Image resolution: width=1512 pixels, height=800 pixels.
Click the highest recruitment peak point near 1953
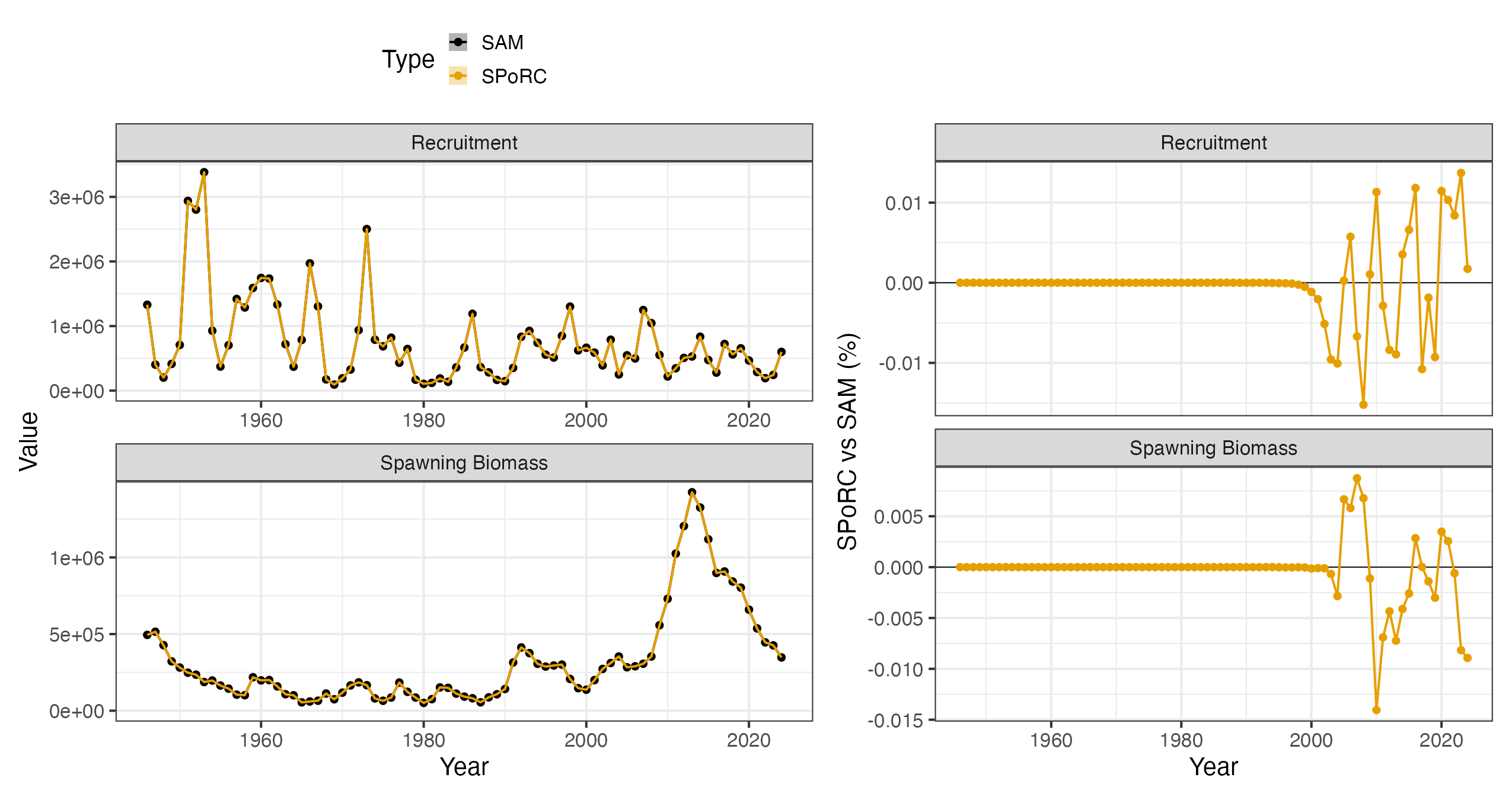pos(204,172)
